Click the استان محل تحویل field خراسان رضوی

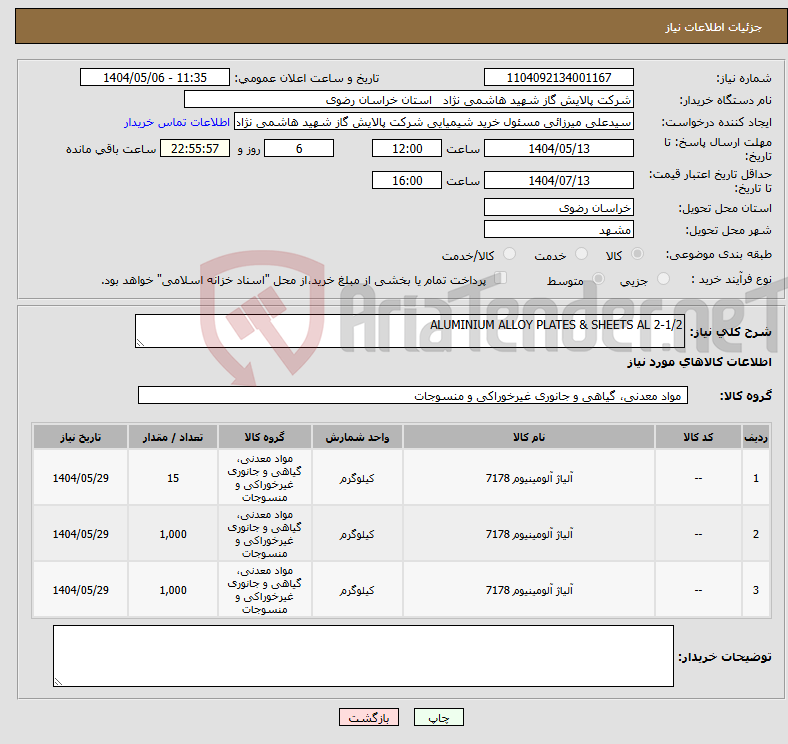click(x=559, y=207)
